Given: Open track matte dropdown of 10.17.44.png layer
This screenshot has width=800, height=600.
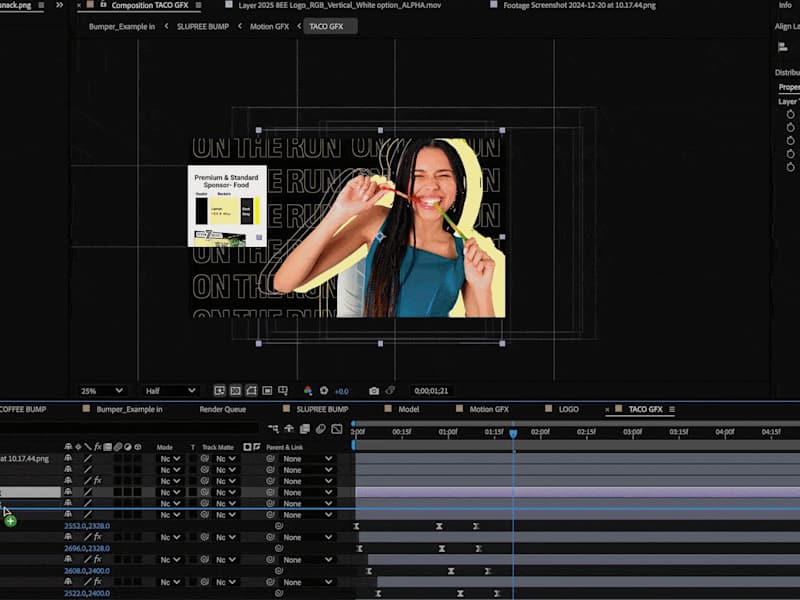Looking at the screenshot, I should (226, 459).
